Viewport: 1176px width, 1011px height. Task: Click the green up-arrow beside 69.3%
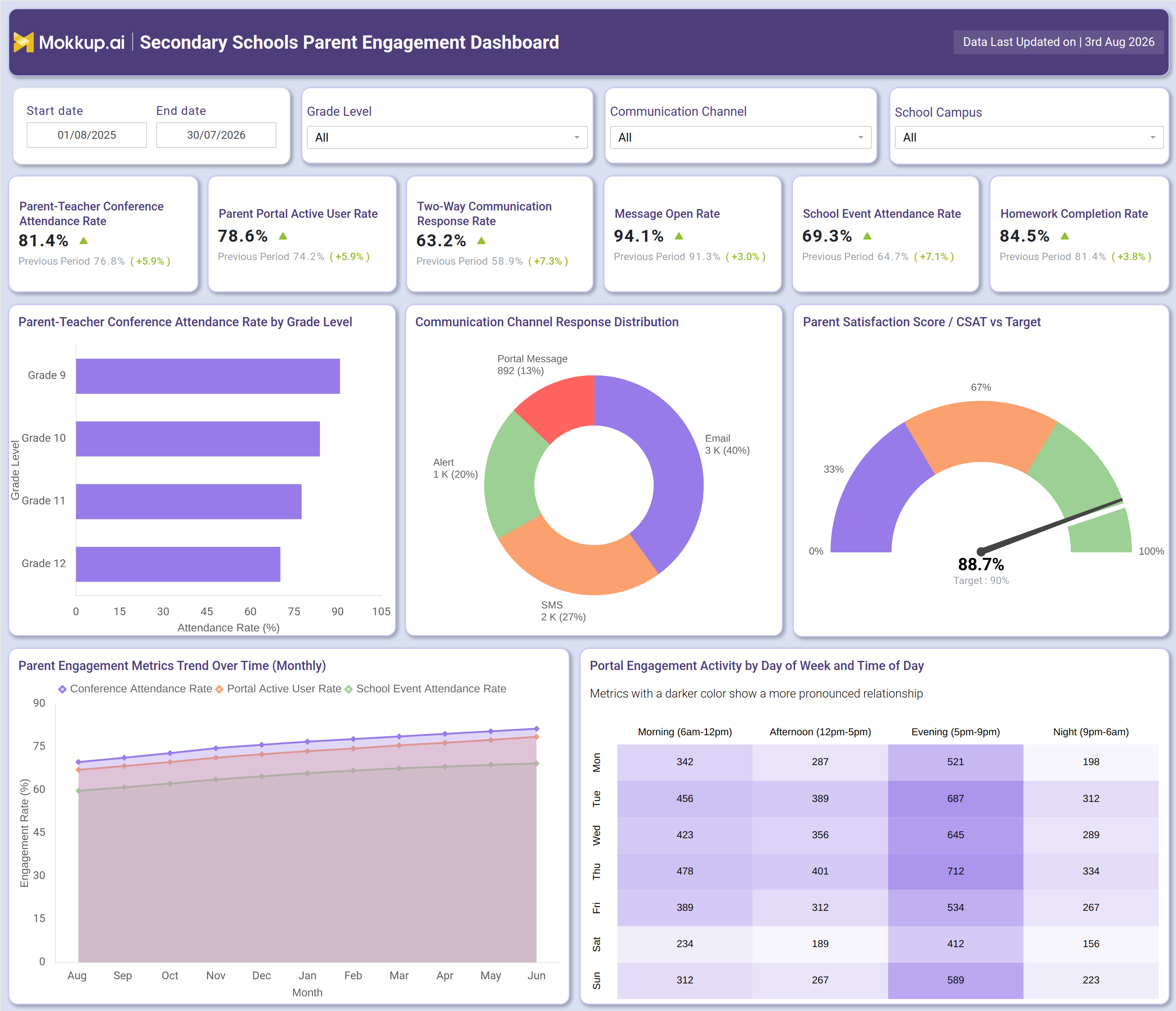867,236
